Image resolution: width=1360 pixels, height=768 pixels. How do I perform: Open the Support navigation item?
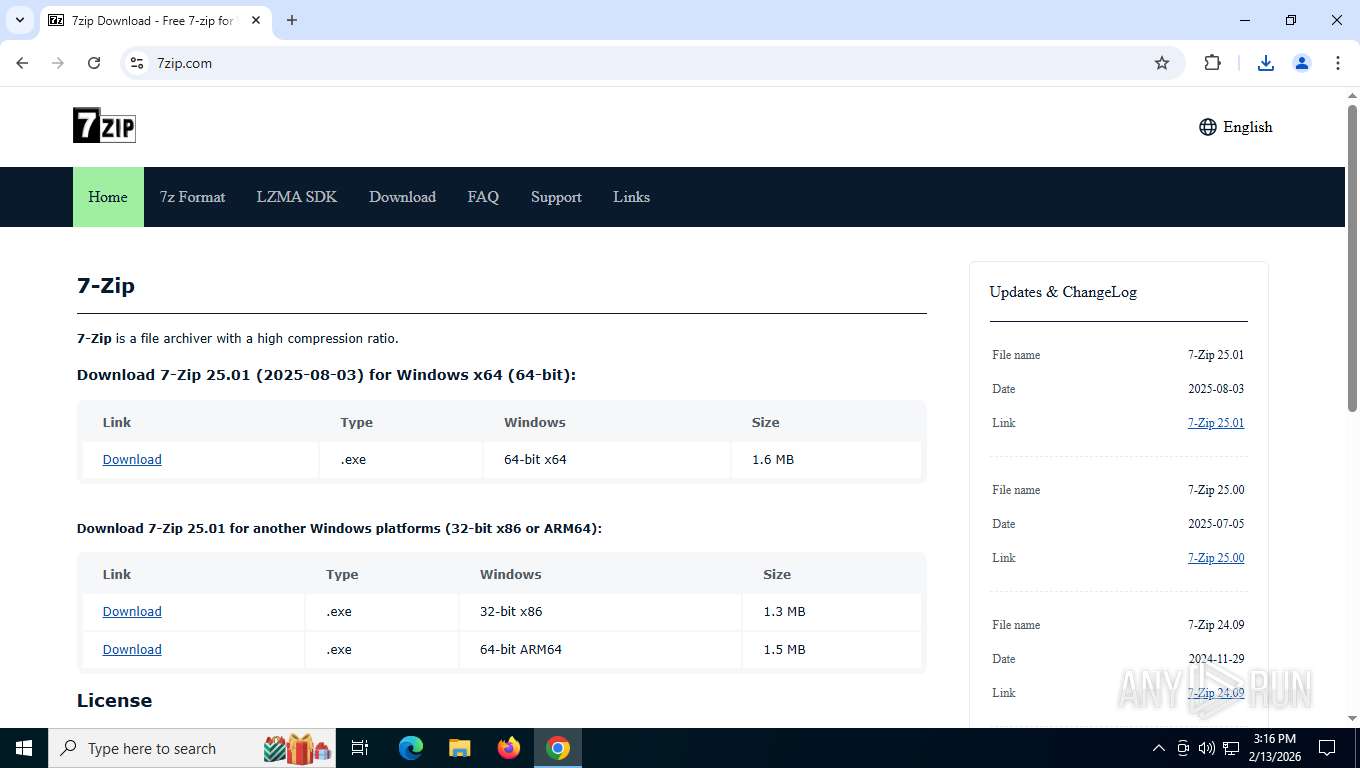coord(556,197)
